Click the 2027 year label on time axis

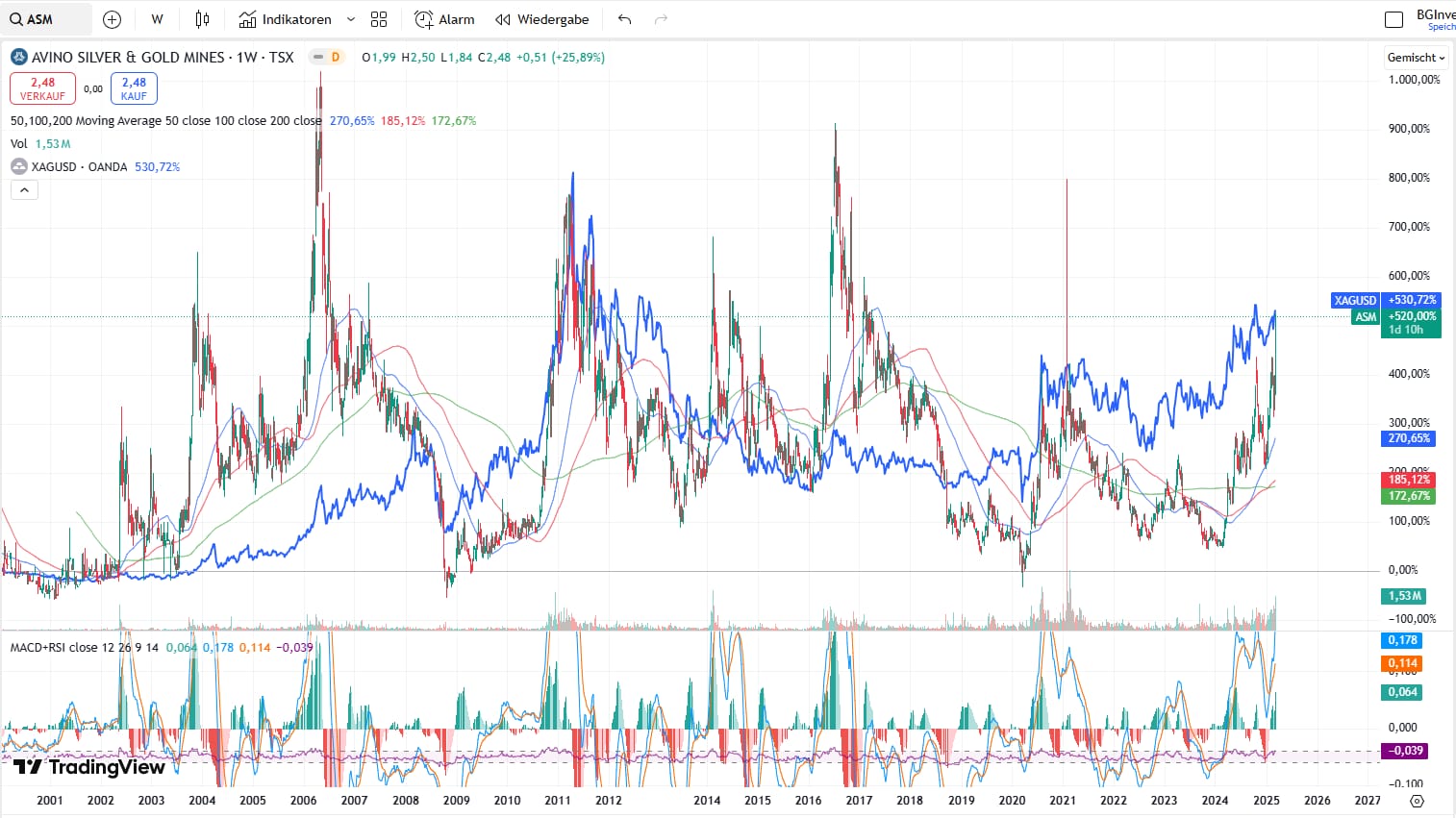pos(1368,801)
